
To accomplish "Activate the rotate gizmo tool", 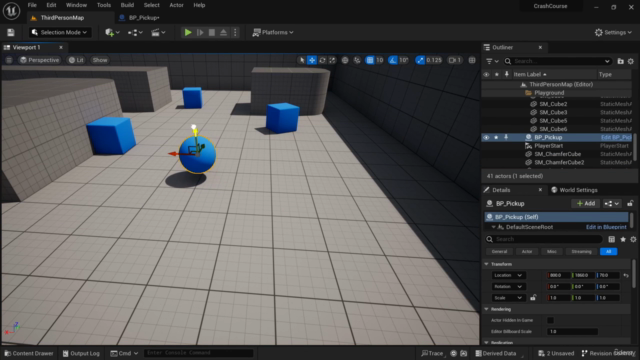I will point(322,60).
